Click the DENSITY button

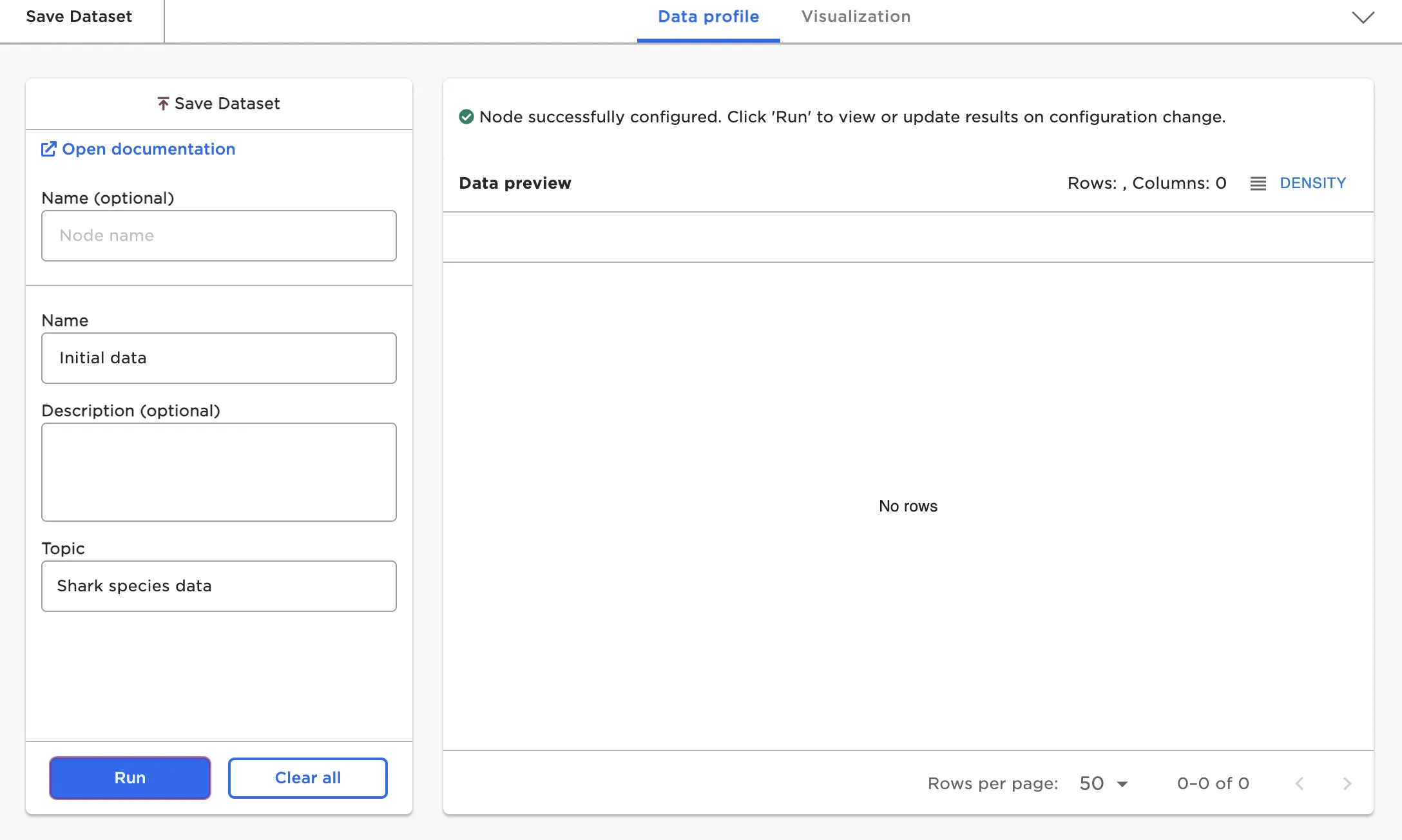click(x=1312, y=184)
